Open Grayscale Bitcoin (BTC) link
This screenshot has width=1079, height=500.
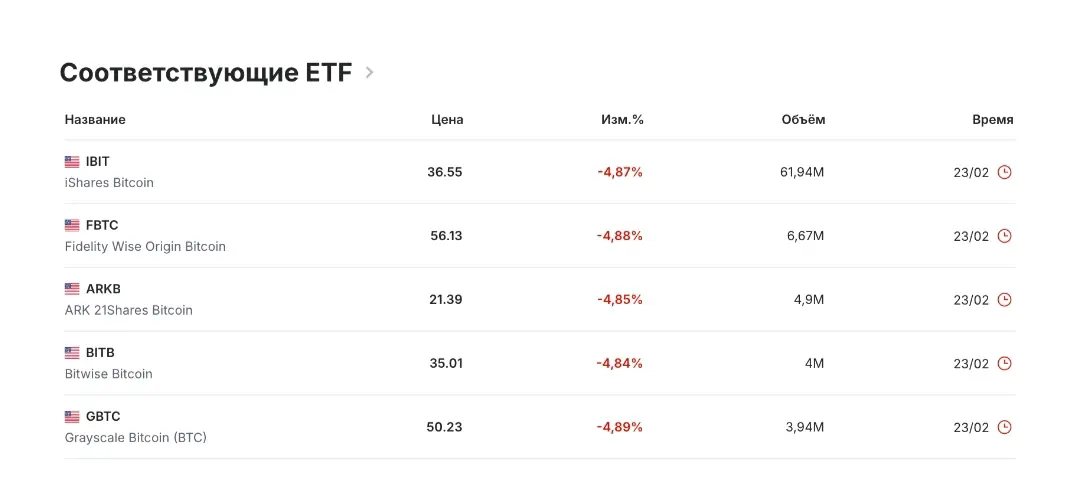tap(135, 438)
